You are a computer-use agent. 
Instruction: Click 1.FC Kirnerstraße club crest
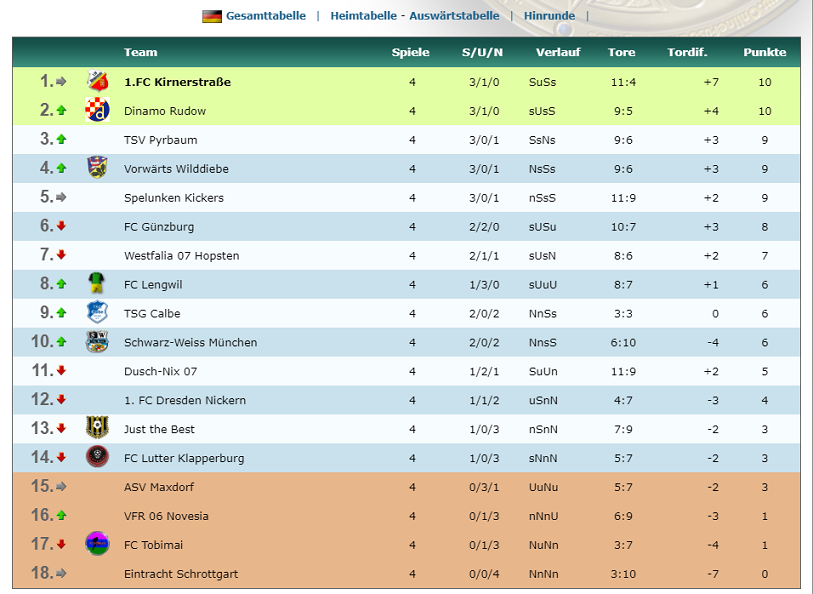click(x=97, y=81)
